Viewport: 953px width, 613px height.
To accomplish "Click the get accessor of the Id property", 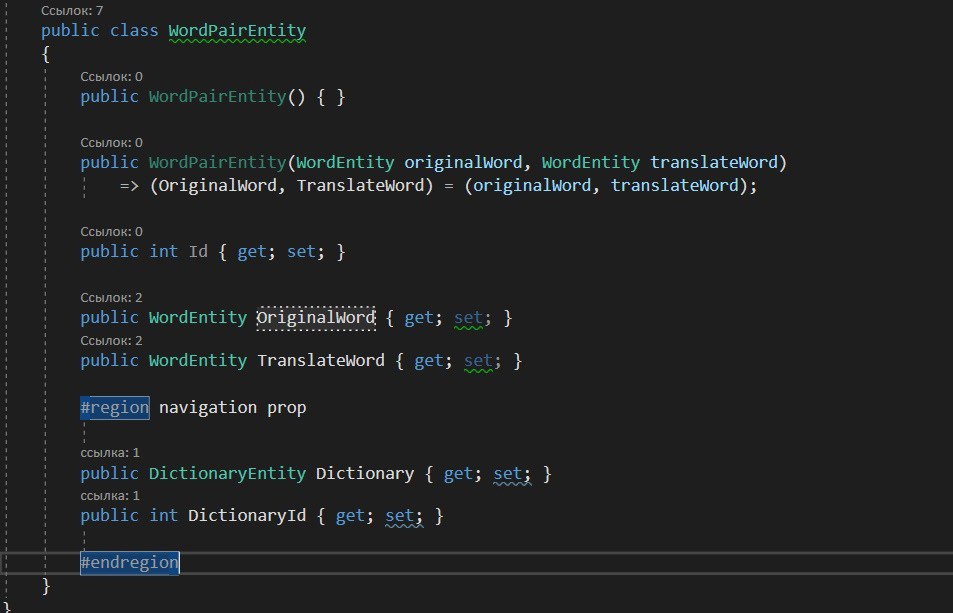I will pos(252,252).
